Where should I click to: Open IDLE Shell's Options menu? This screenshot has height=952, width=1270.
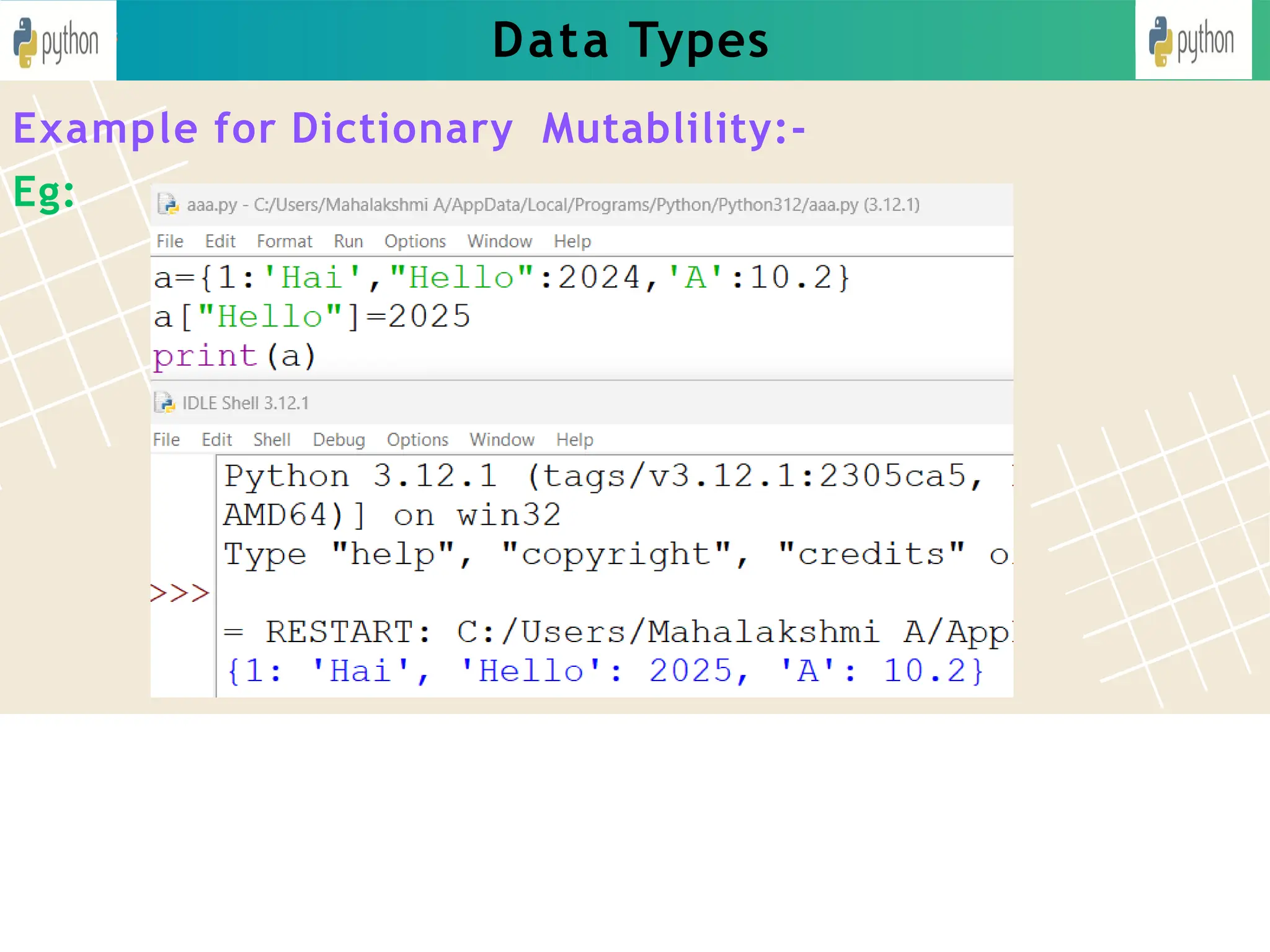point(417,439)
